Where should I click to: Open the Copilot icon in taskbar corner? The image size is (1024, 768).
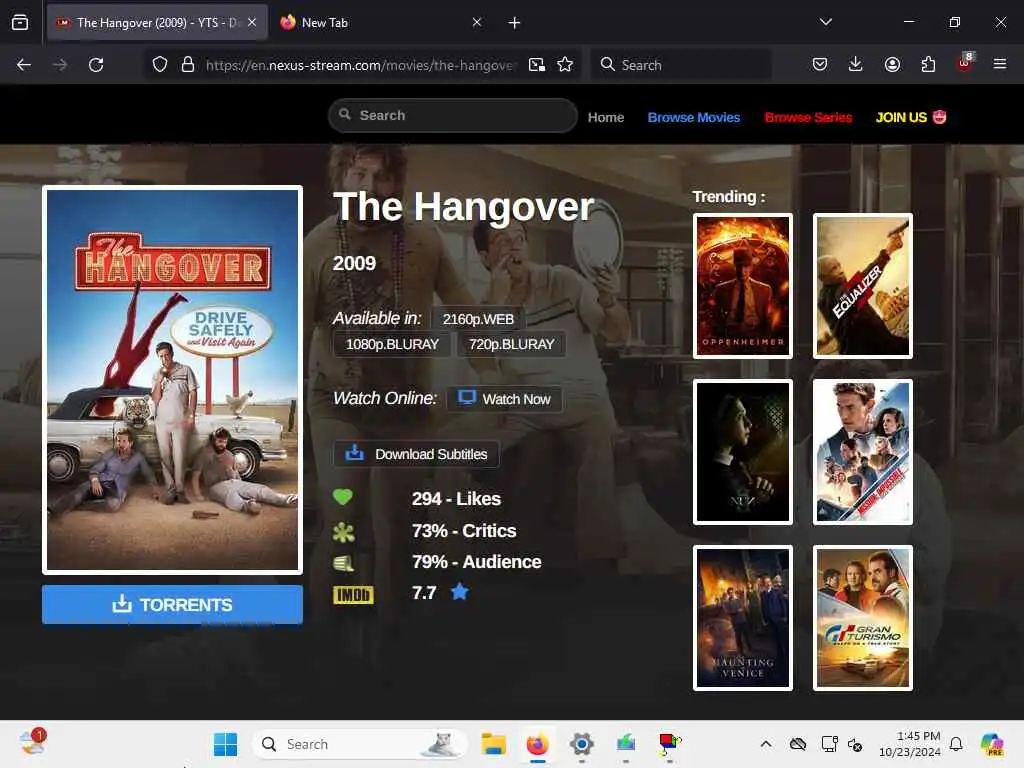pos(992,744)
